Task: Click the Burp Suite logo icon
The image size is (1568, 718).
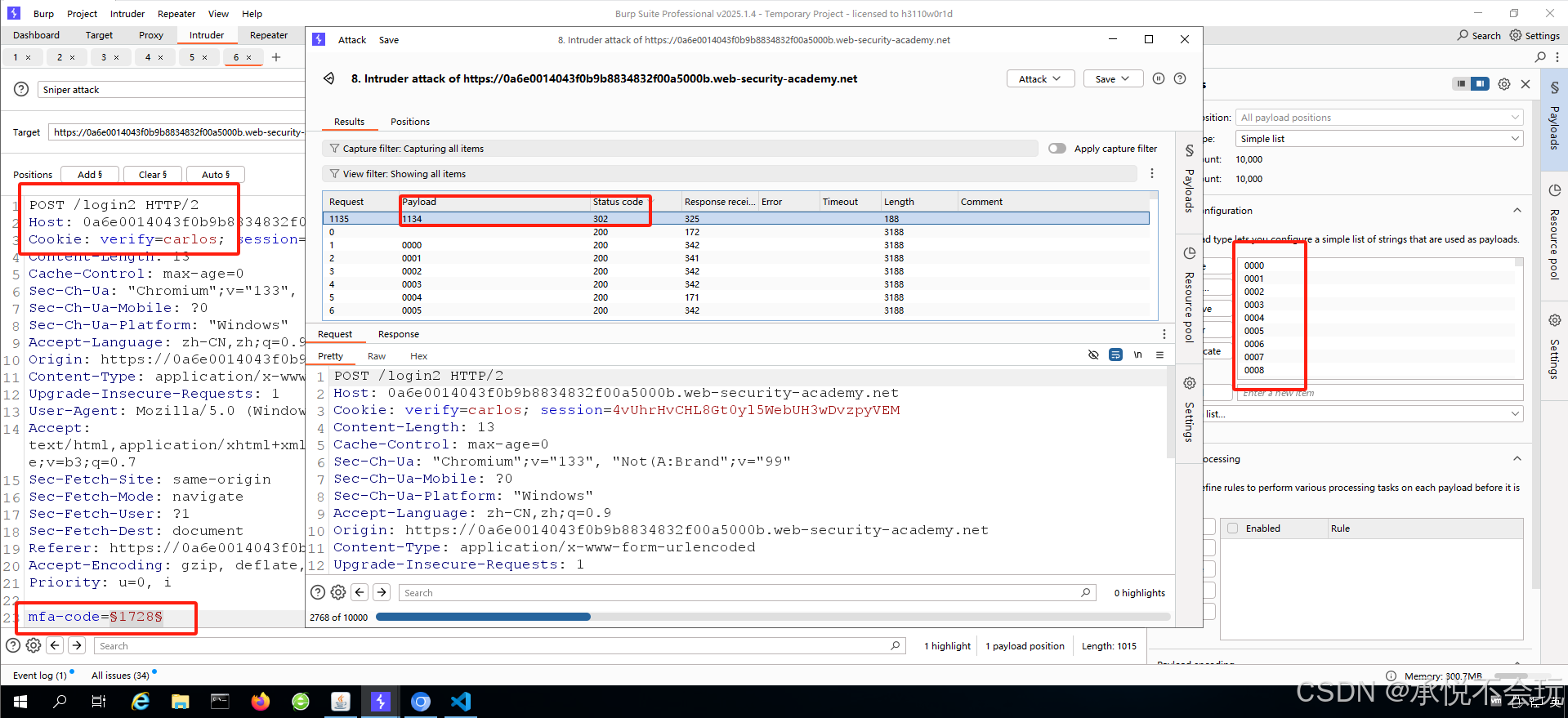Action: [x=14, y=13]
